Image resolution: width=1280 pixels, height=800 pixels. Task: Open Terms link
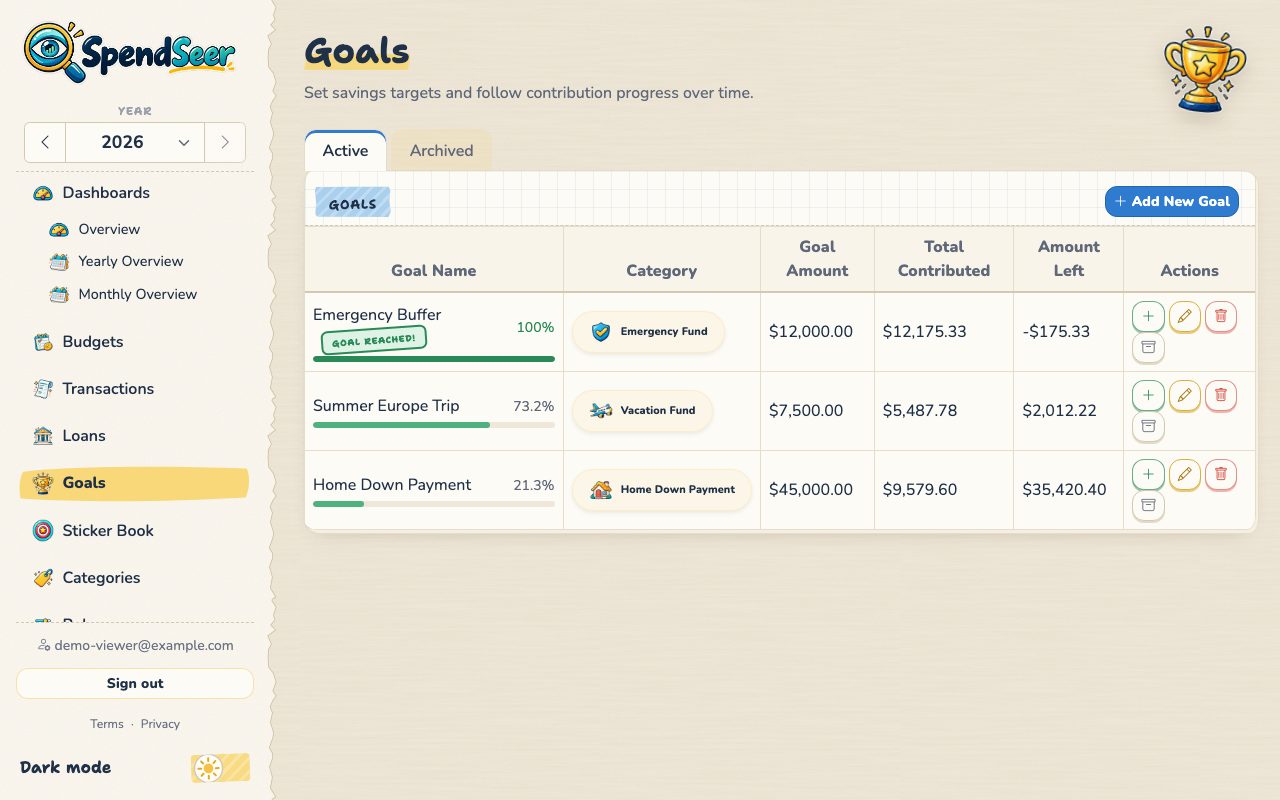coord(107,724)
